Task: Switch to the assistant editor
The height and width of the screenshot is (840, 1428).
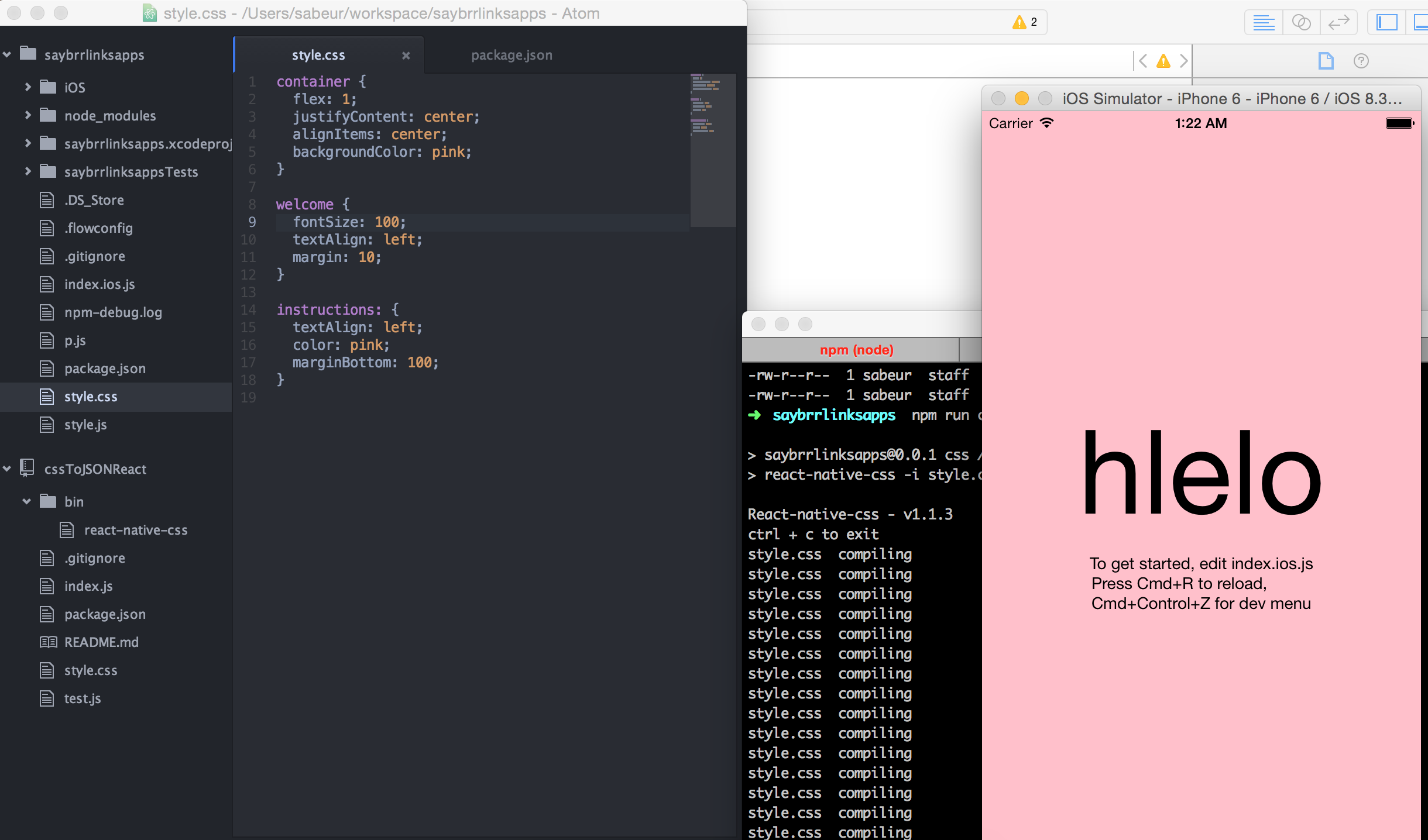Action: (1301, 23)
